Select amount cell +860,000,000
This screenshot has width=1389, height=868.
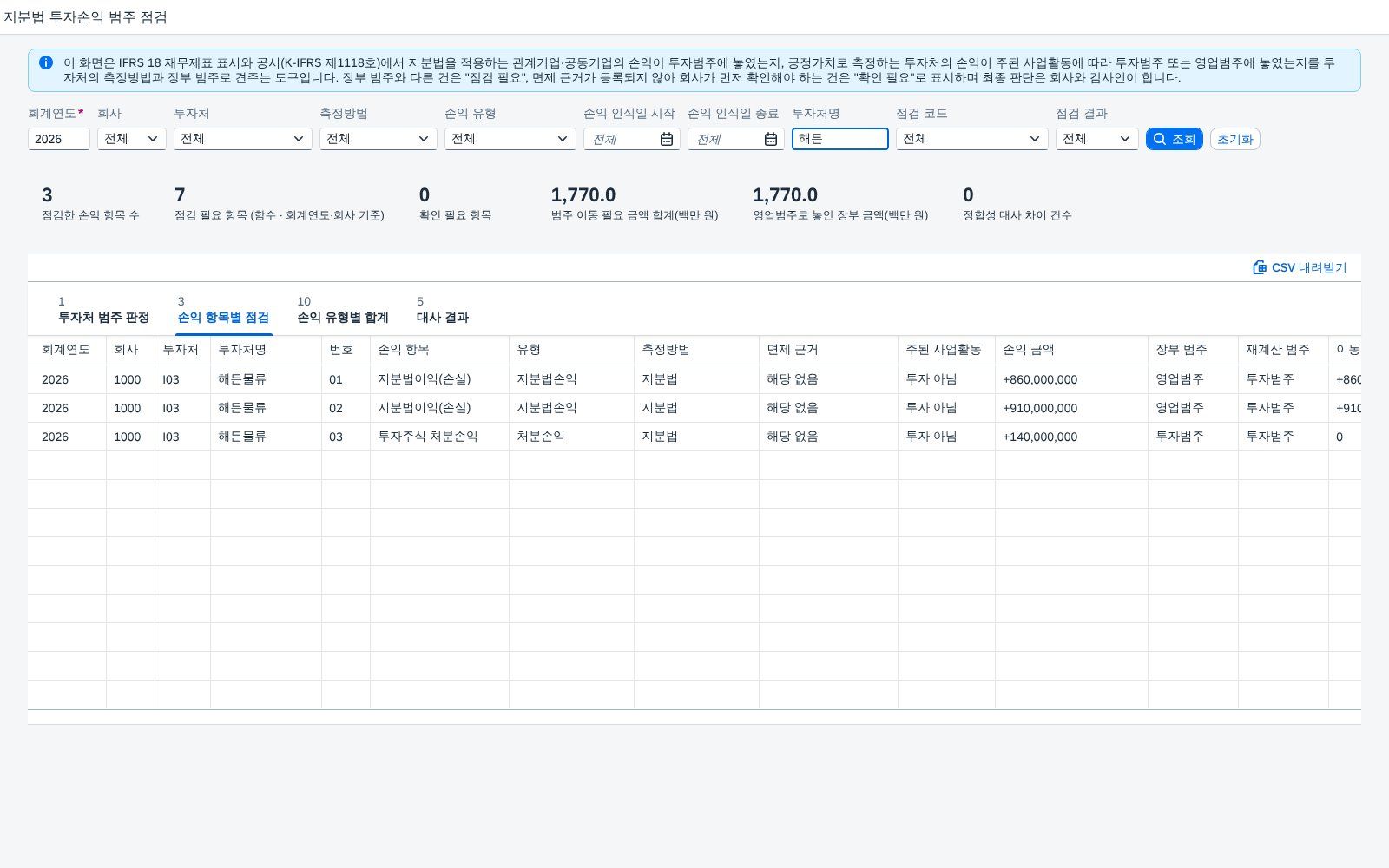pos(1071,379)
